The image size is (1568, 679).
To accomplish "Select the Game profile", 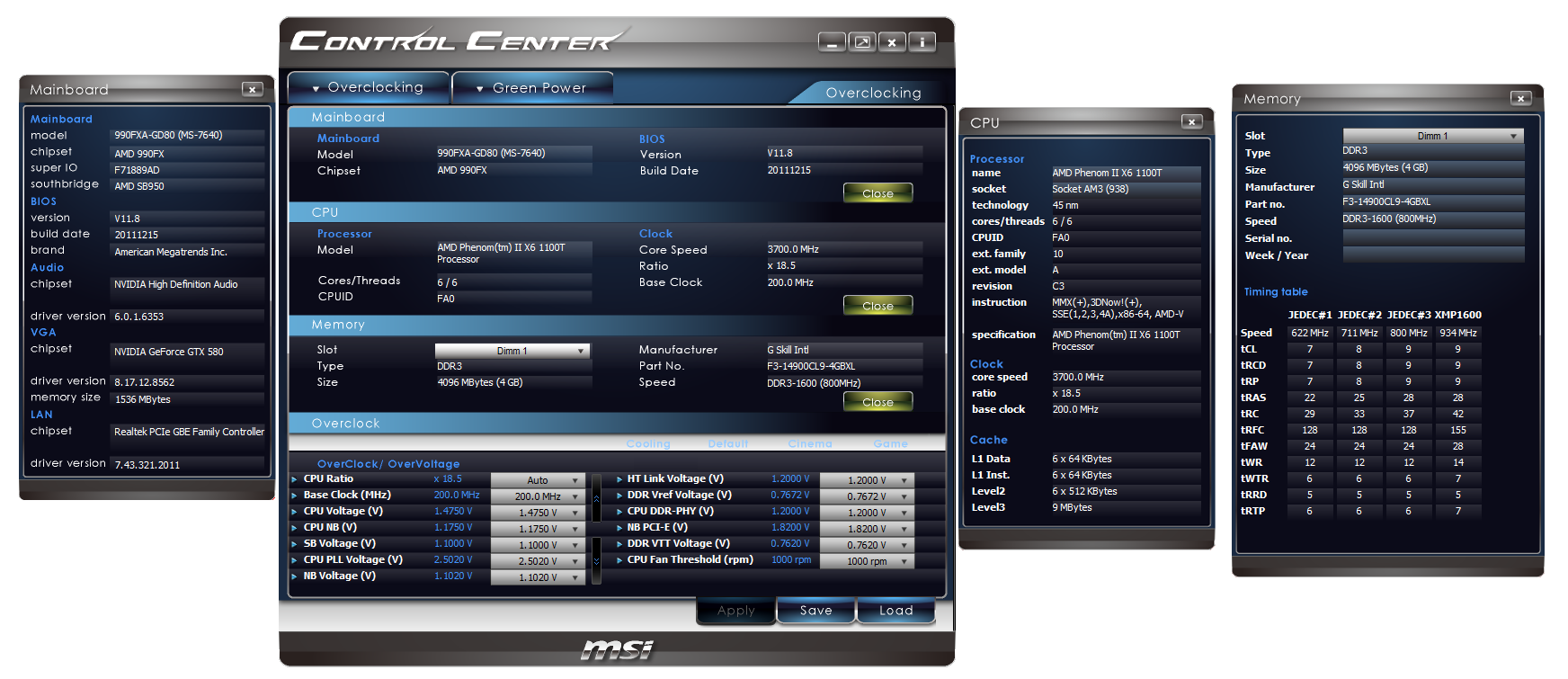I will click(890, 443).
